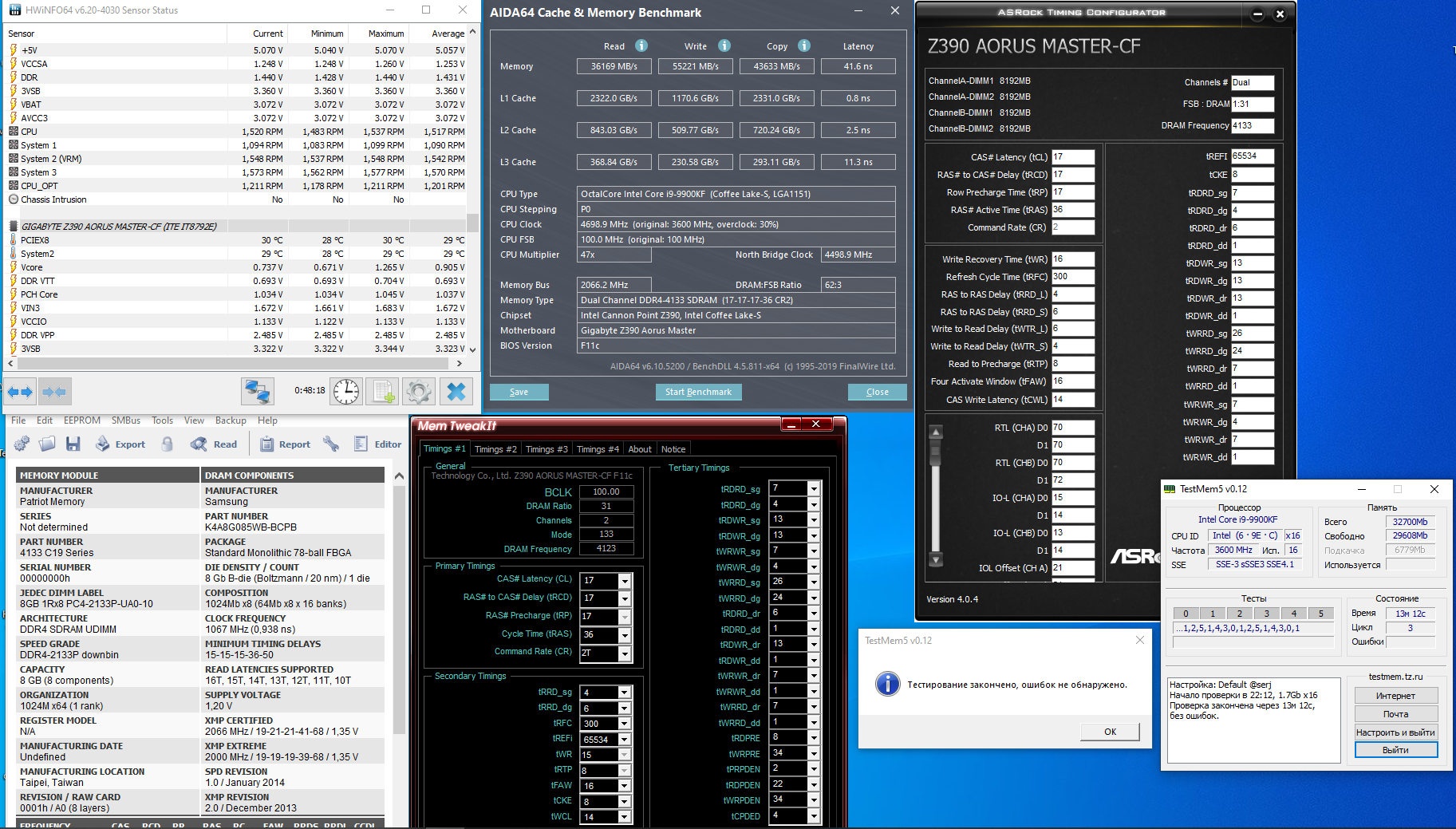The height and width of the screenshot is (829, 1456).
Task: Click Save in AIDA64 benchmark window
Action: tap(519, 392)
